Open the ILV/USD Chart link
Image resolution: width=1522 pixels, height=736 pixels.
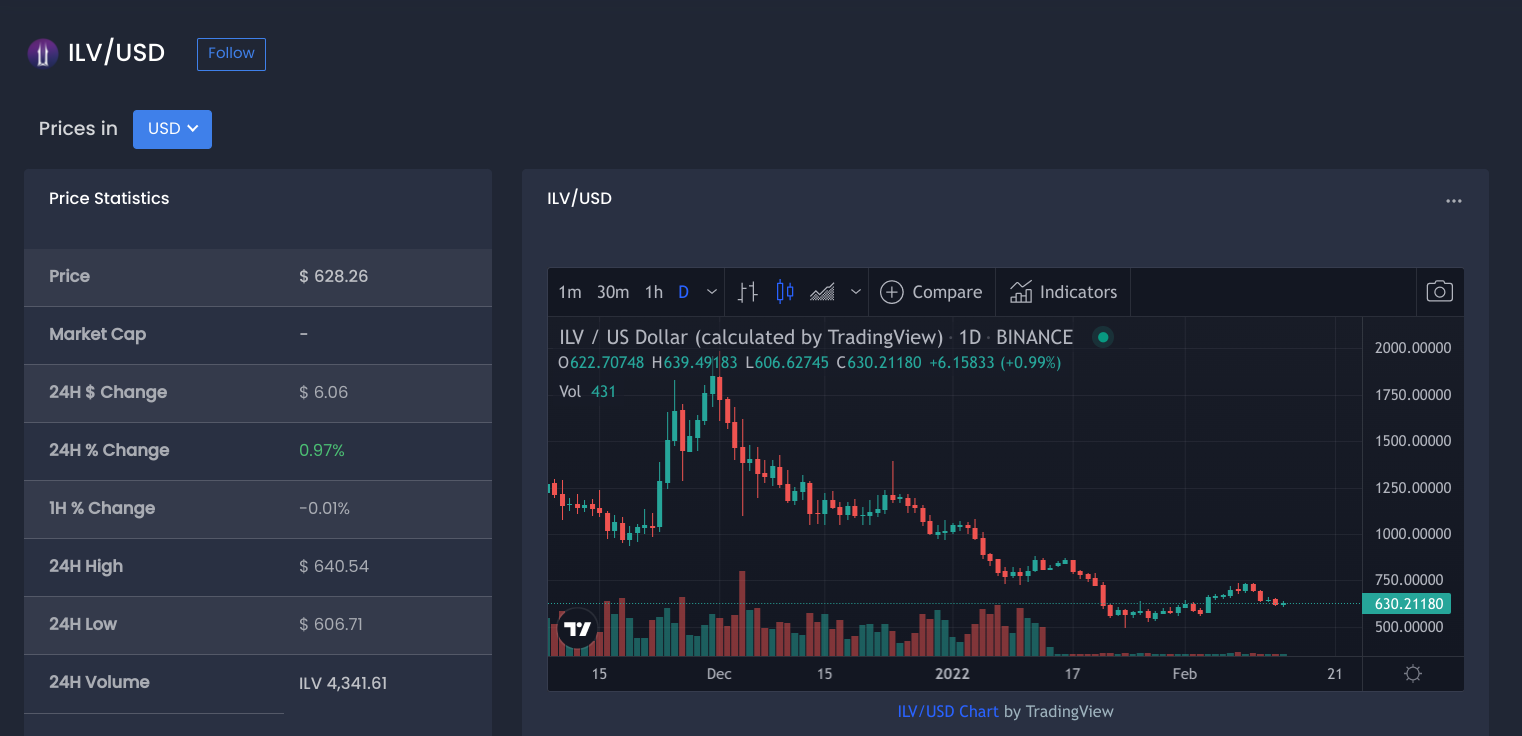948,711
